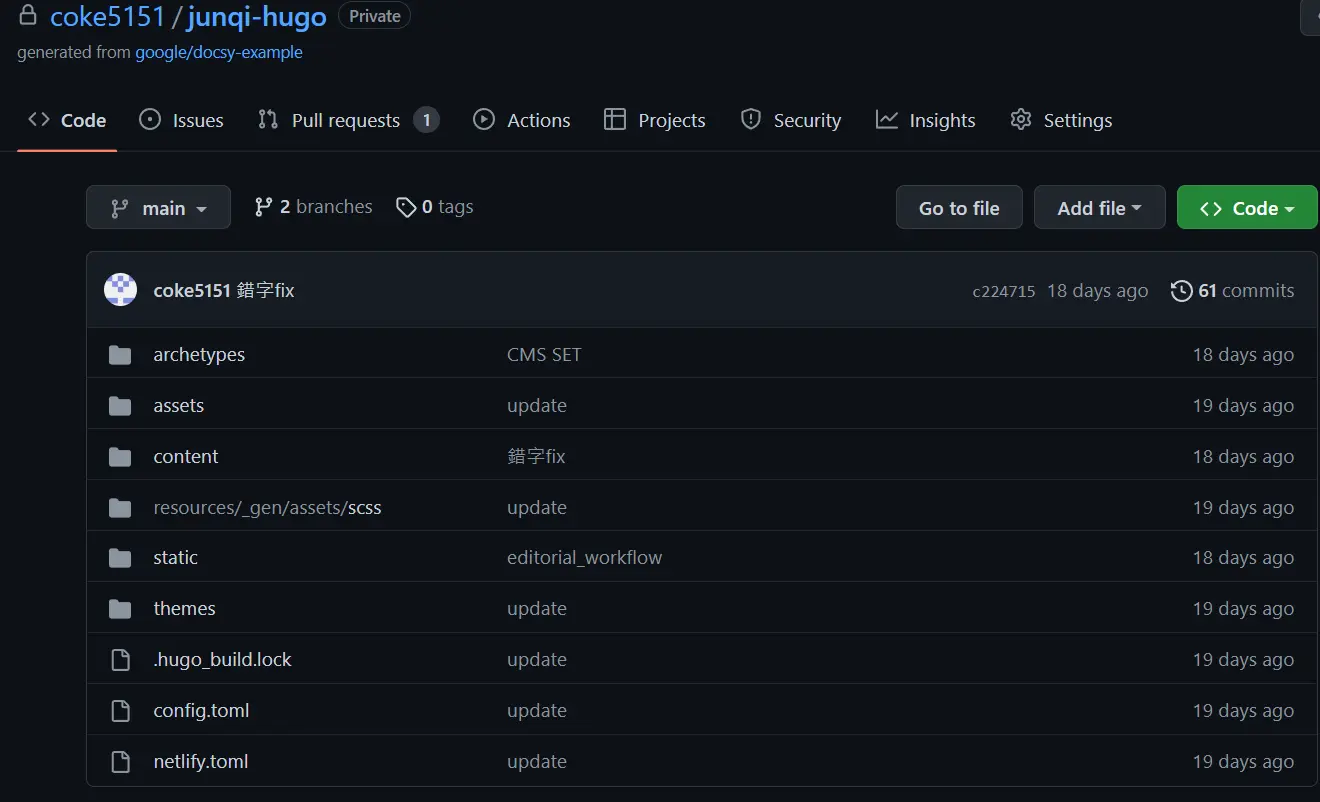Click the Go to file button
This screenshot has height=802, width=1320.
959,207
